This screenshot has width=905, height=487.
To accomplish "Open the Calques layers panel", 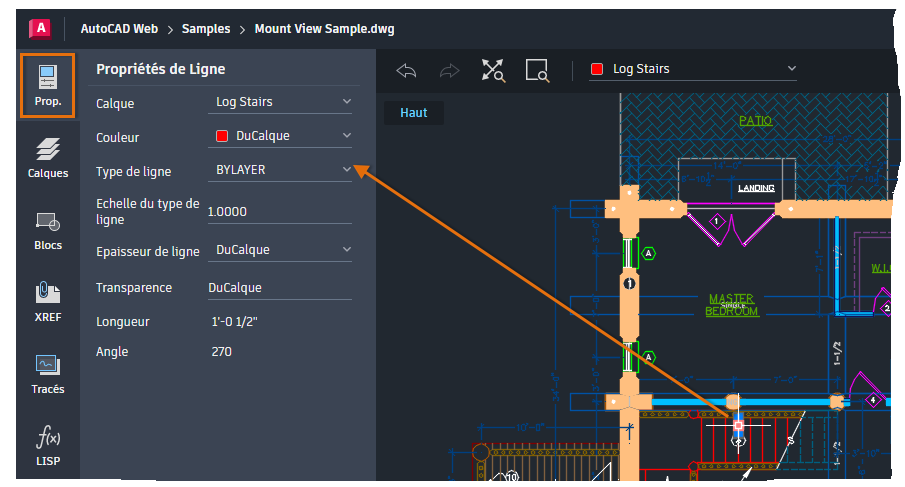I will [x=48, y=158].
